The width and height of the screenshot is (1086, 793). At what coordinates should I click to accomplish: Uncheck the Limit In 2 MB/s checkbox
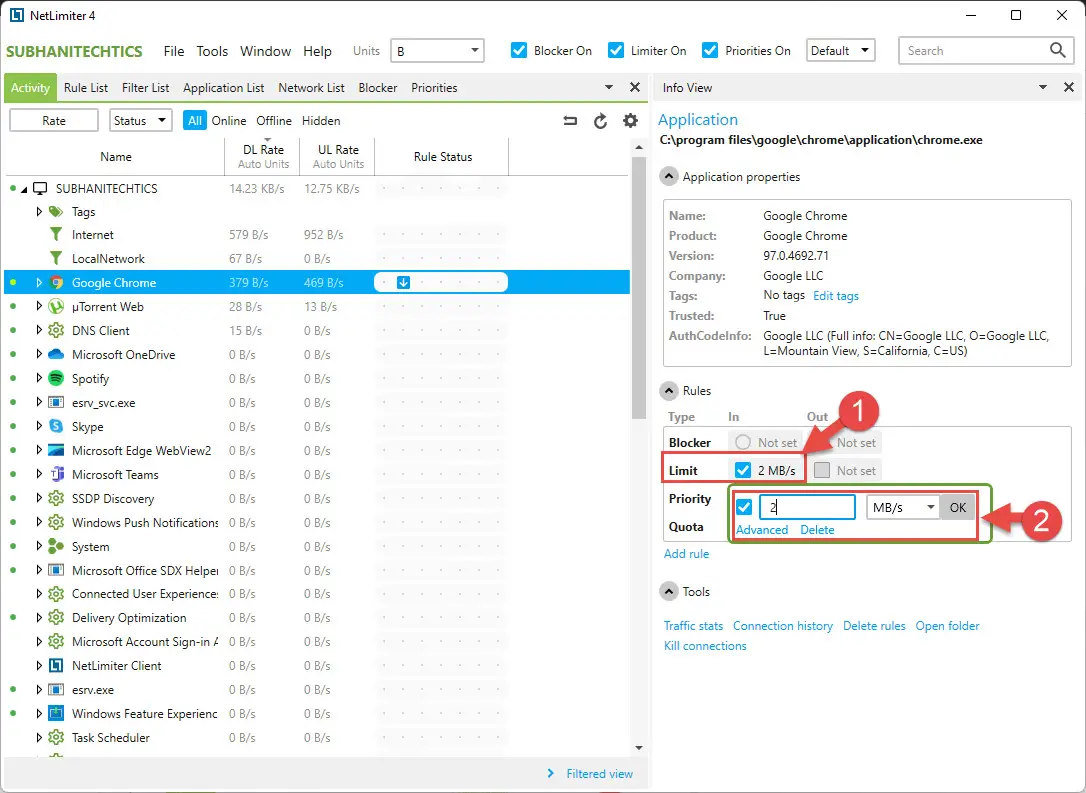coord(743,470)
